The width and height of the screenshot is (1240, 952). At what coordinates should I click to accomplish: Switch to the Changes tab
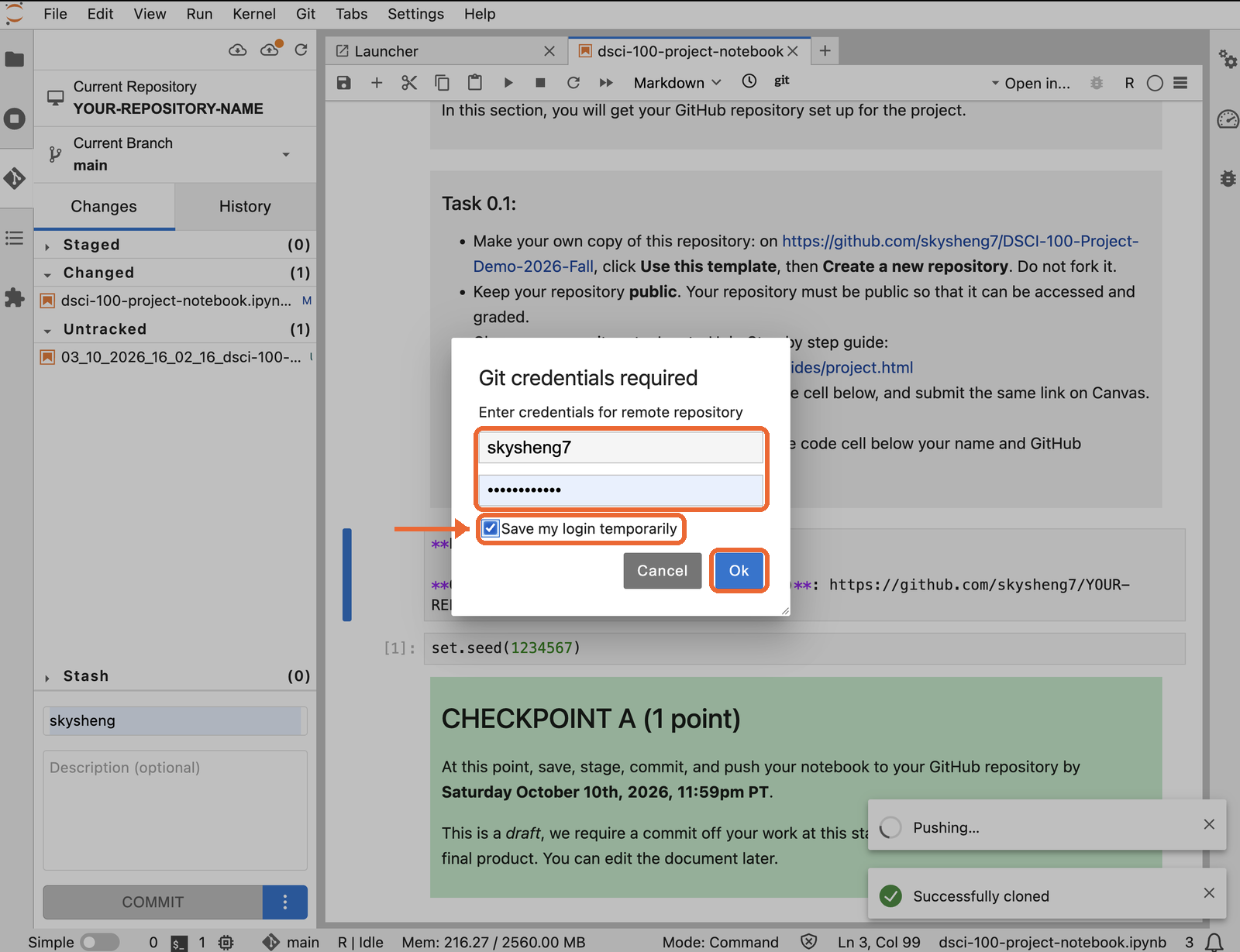tap(104, 206)
